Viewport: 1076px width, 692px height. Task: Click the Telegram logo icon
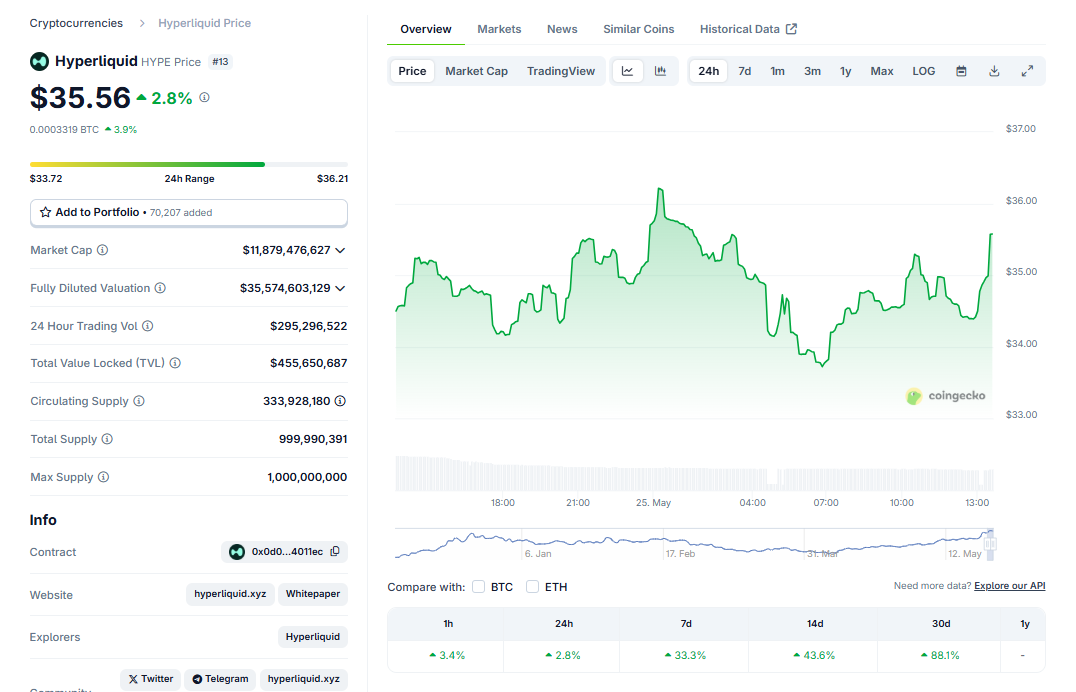197,679
